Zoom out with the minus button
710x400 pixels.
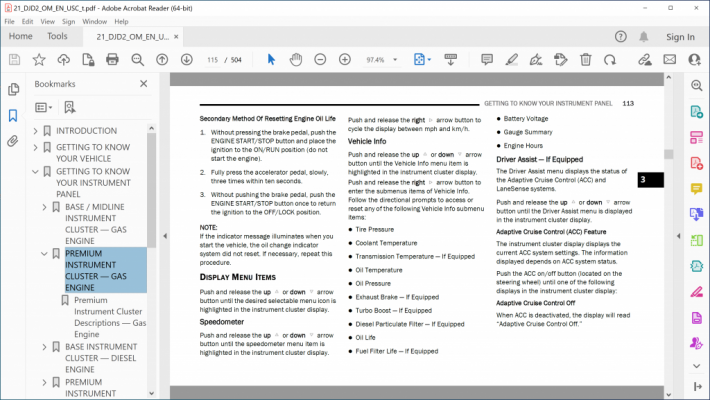(320, 59)
